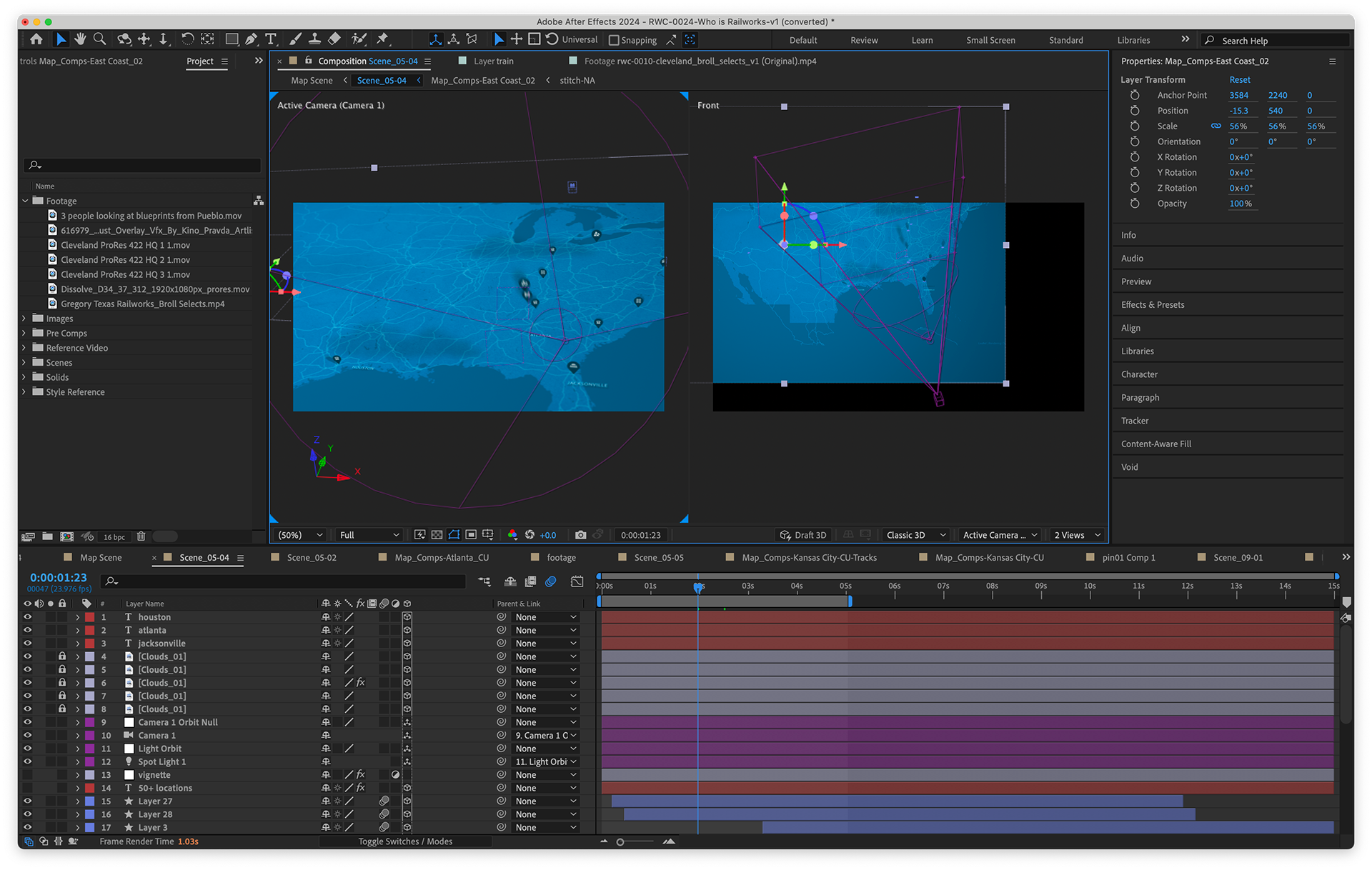Toggle Transparency Grid in viewer
Viewport: 1372px width, 870px height.
[x=437, y=535]
